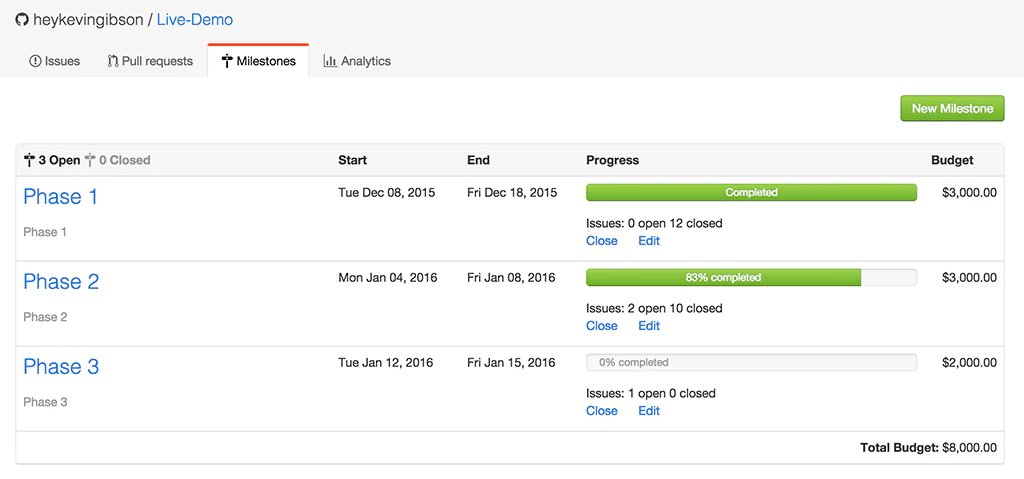Switch to the Issues tab
This screenshot has height=479, width=1024.
coord(55,61)
